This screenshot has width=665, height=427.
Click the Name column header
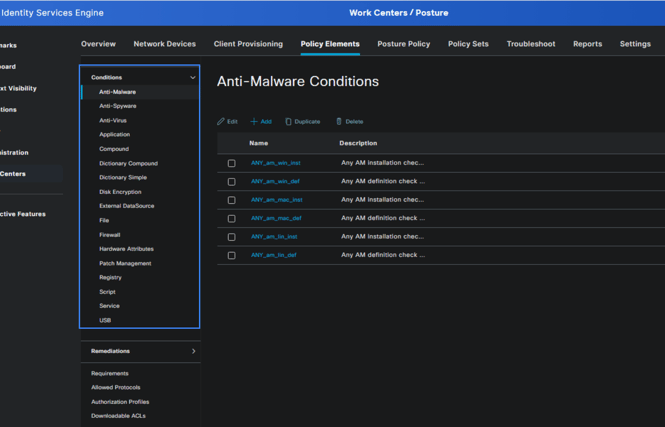(259, 143)
